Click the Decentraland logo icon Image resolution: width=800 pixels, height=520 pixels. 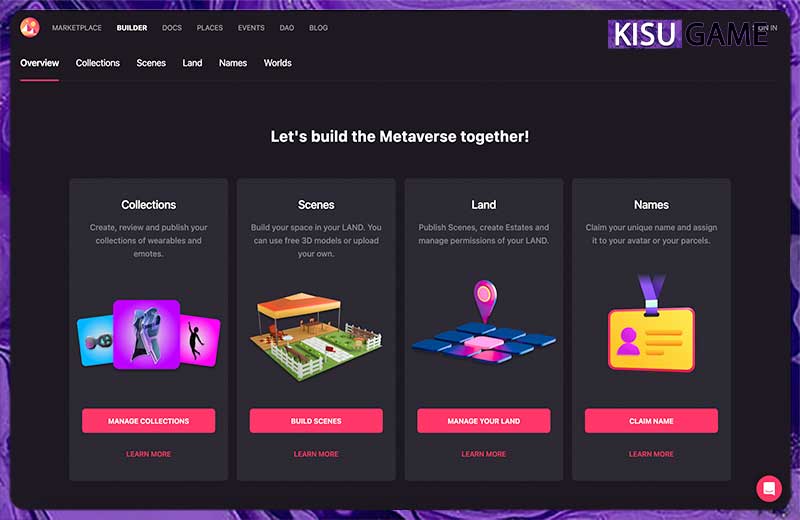(30, 28)
